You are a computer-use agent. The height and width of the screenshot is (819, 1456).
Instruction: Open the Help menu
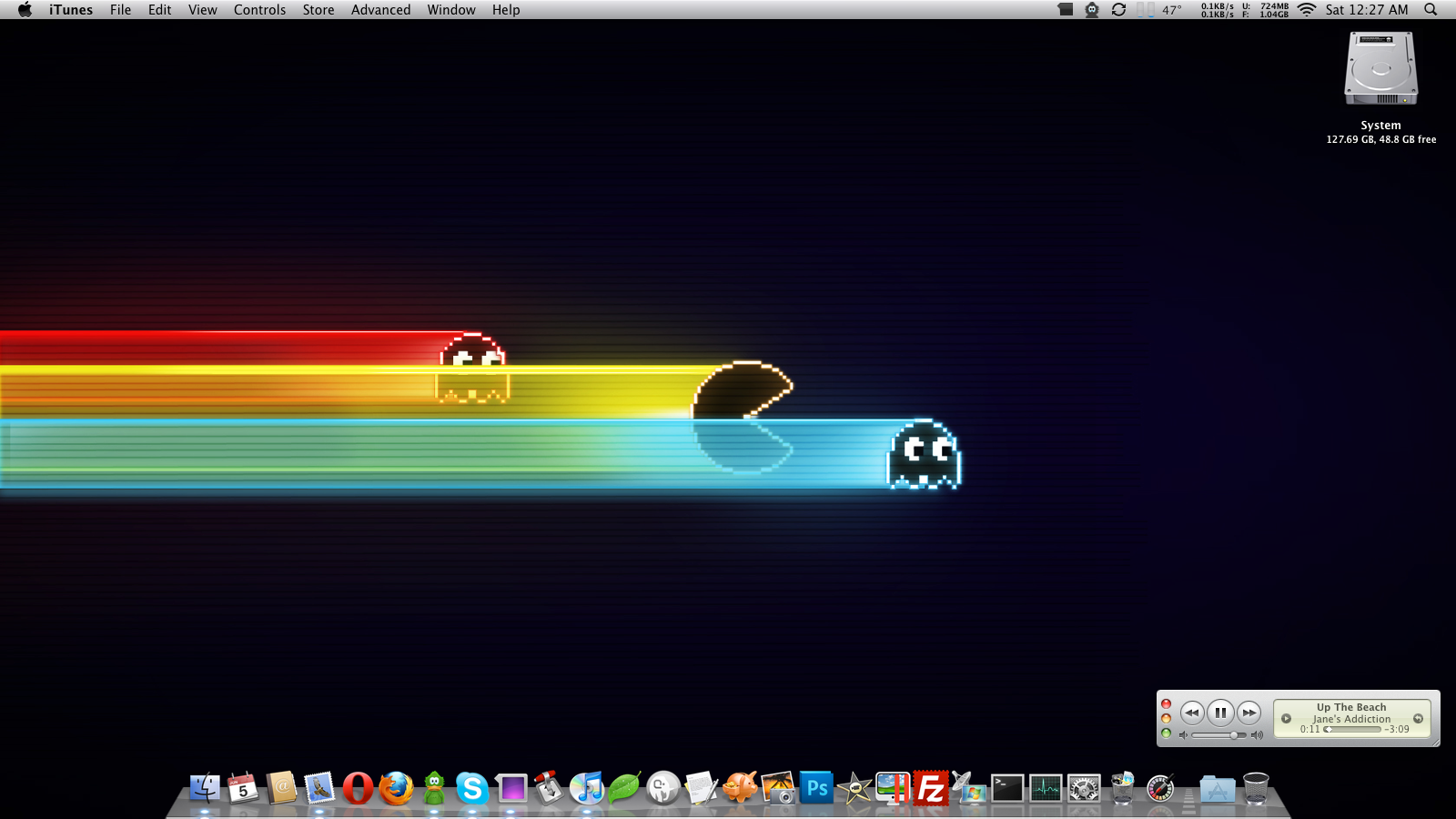point(506,10)
